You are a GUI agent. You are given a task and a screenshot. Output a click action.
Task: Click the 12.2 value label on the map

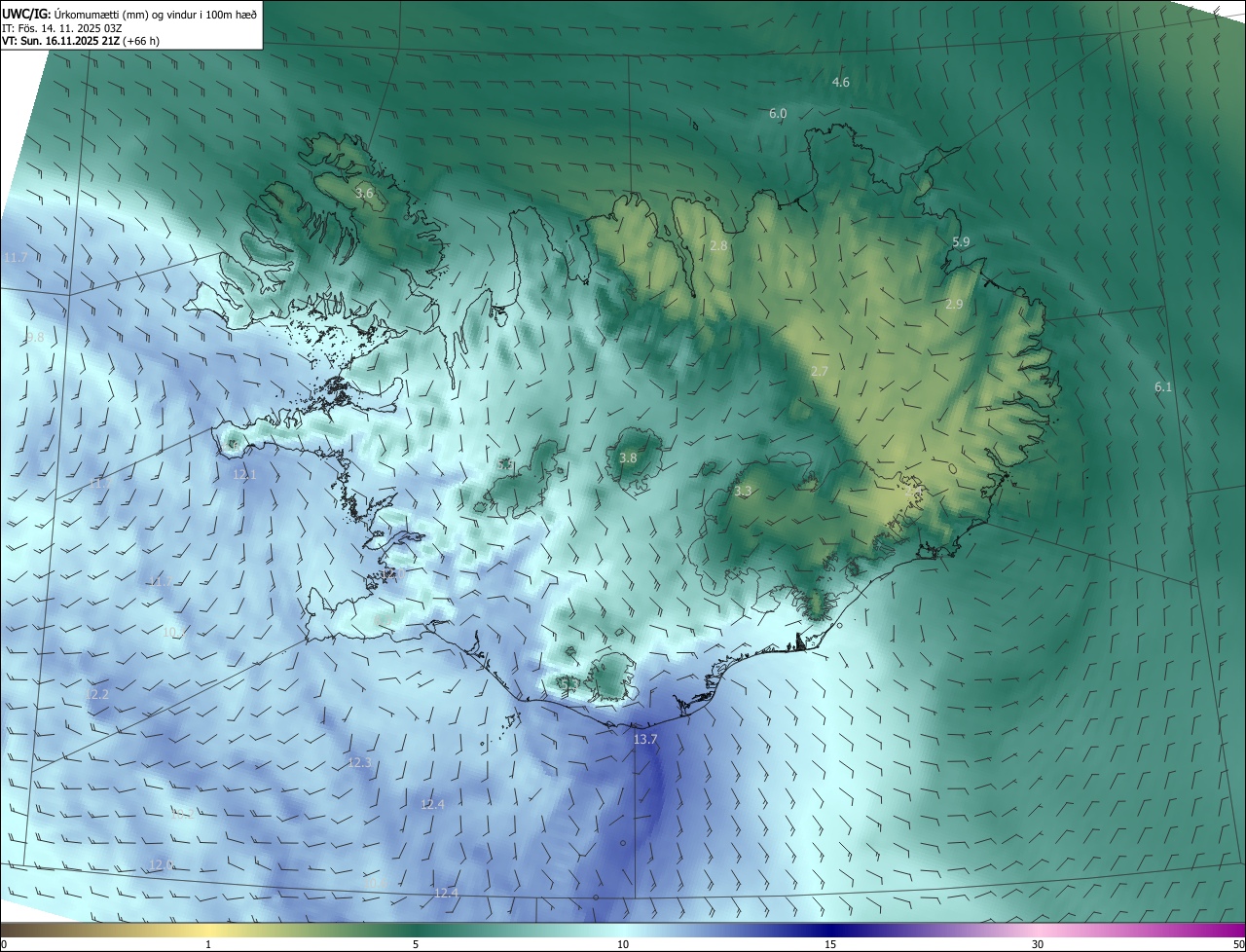[x=96, y=695]
